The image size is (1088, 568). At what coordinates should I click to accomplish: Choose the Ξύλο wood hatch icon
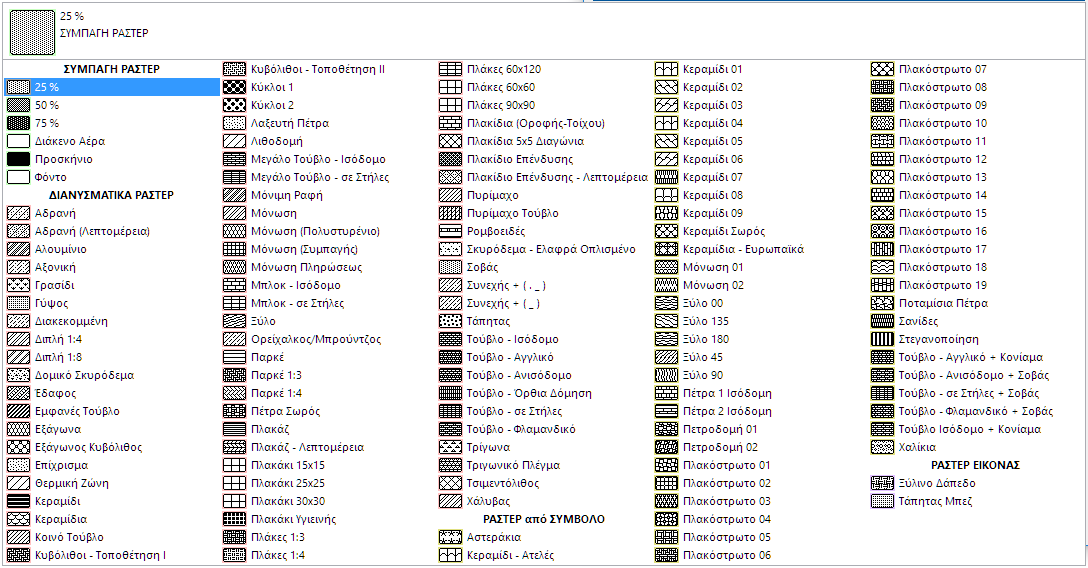[235, 321]
